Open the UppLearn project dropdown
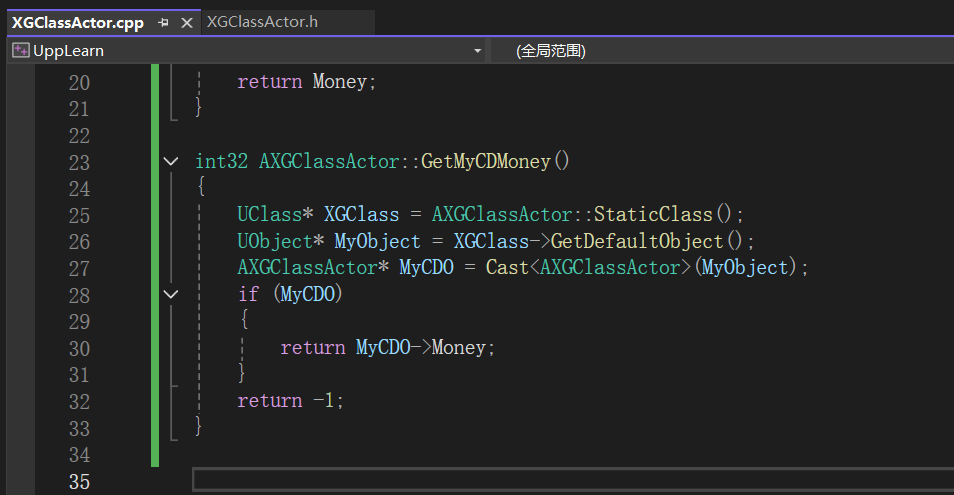Screen dimensions: 954x495 click(x=478, y=51)
